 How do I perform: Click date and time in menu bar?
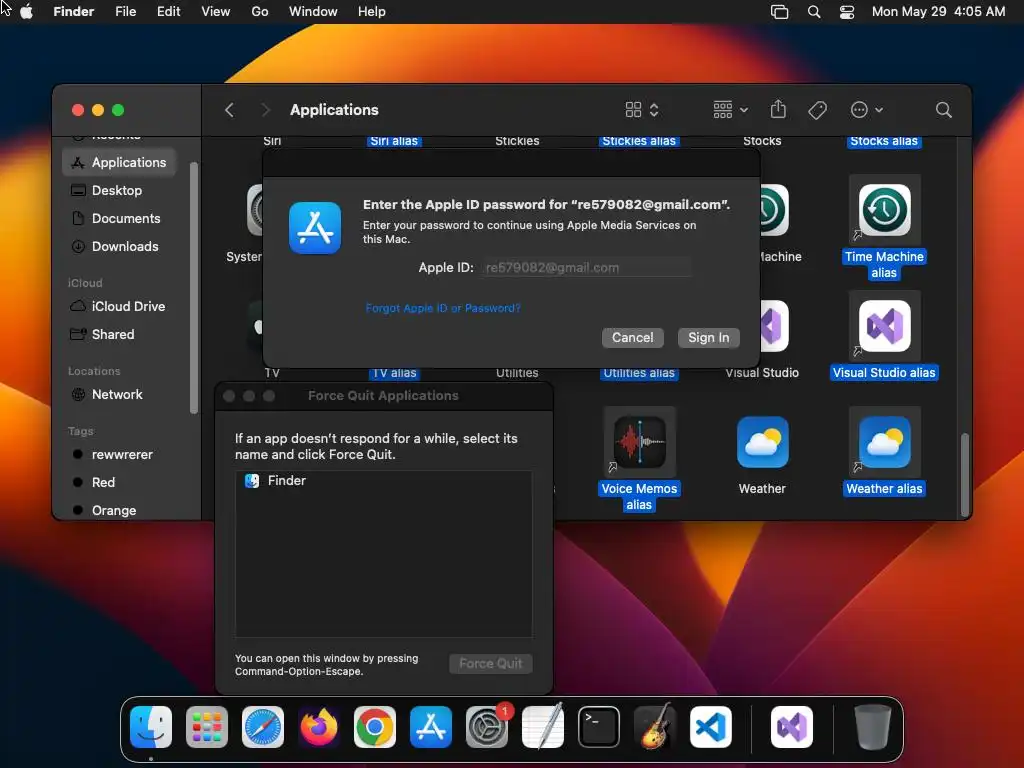(x=938, y=12)
